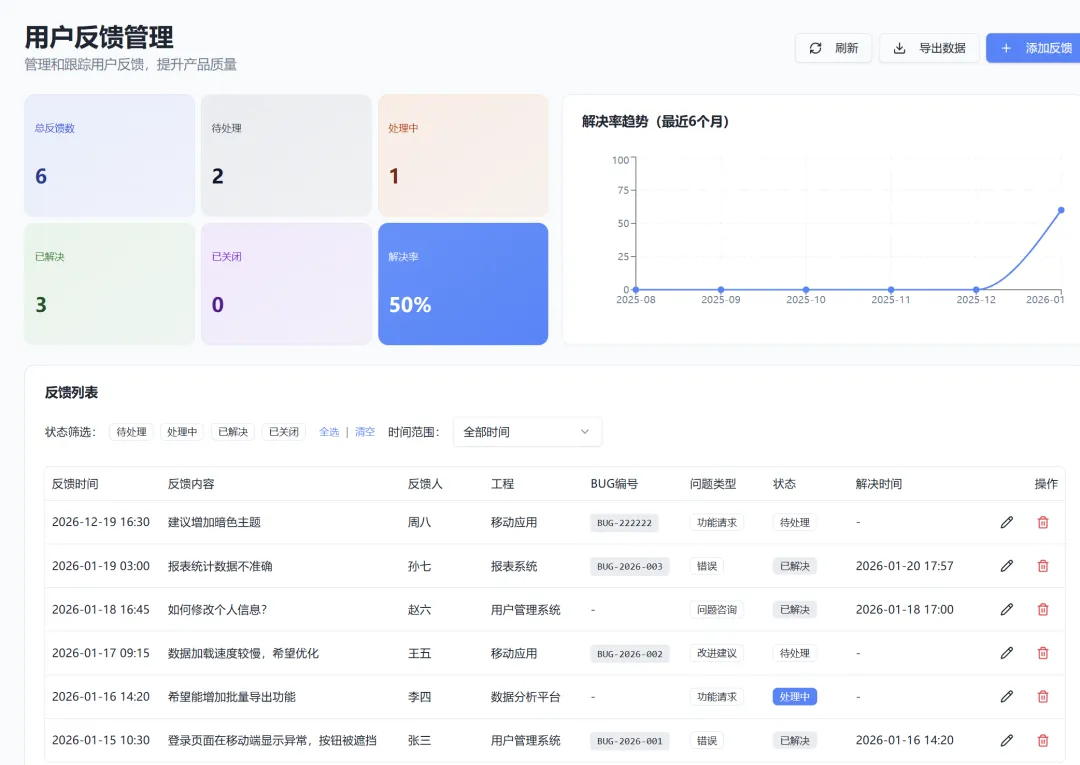Click the 已关闭 statistic card showing 0
This screenshot has height=765, width=1080.
(x=287, y=284)
